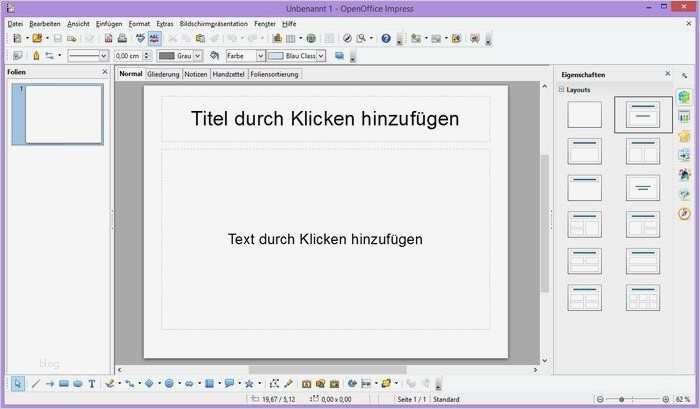The width and height of the screenshot is (700, 409).
Task: Insert a chart icon
Action: [277, 39]
